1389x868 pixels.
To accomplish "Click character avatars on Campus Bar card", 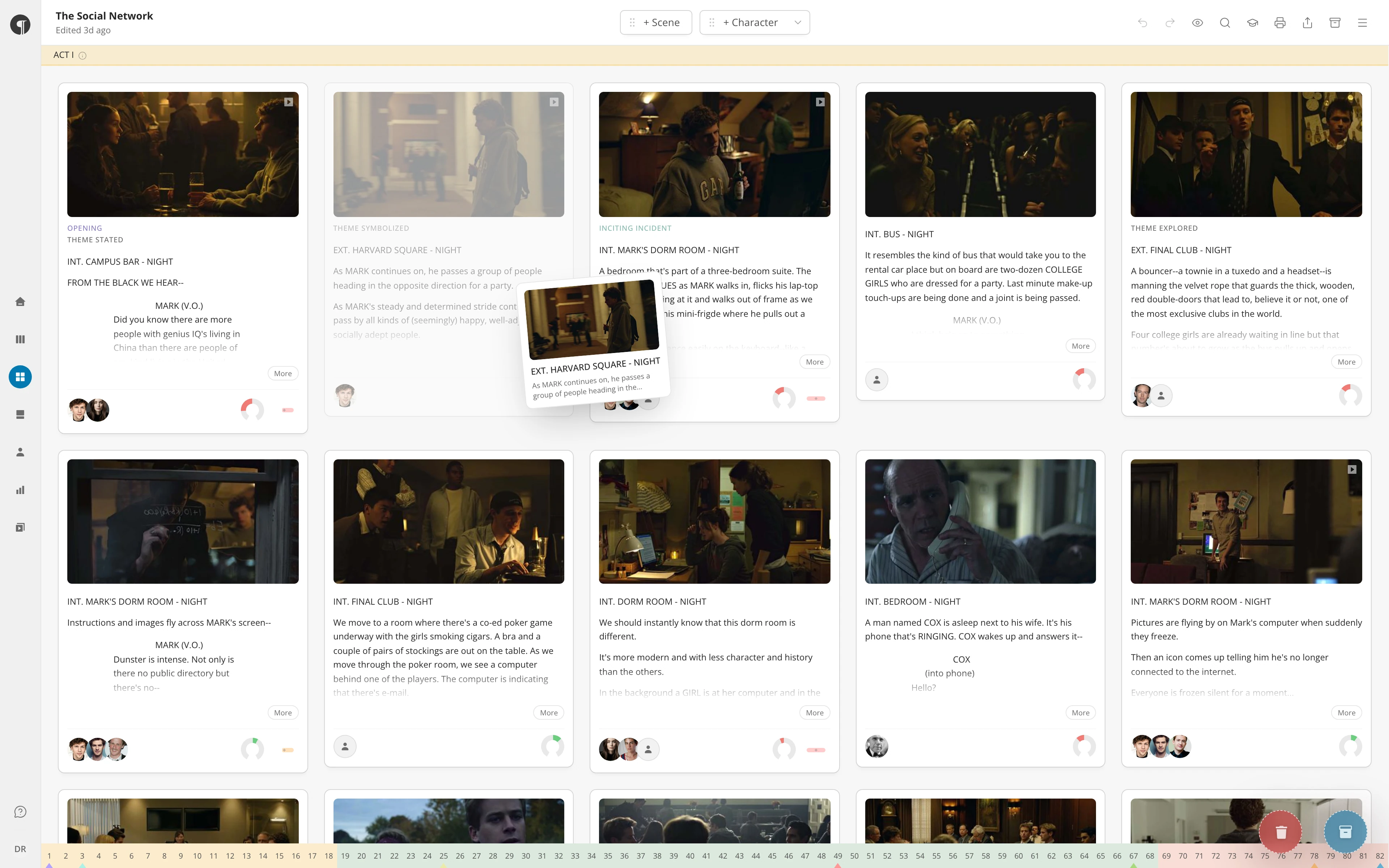I will tap(88, 410).
